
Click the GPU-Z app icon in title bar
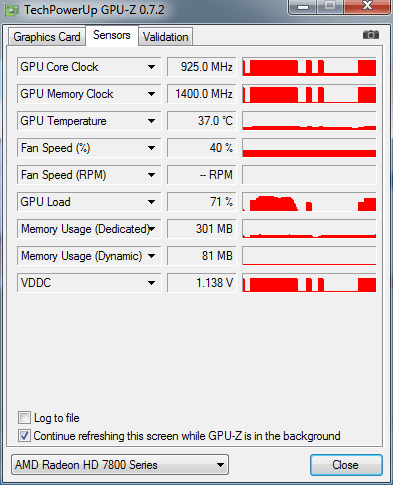(x=12, y=10)
